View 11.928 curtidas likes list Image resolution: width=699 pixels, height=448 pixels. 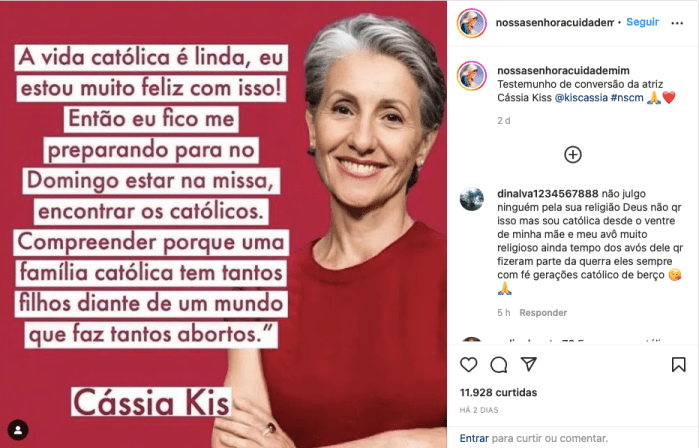(x=498, y=393)
